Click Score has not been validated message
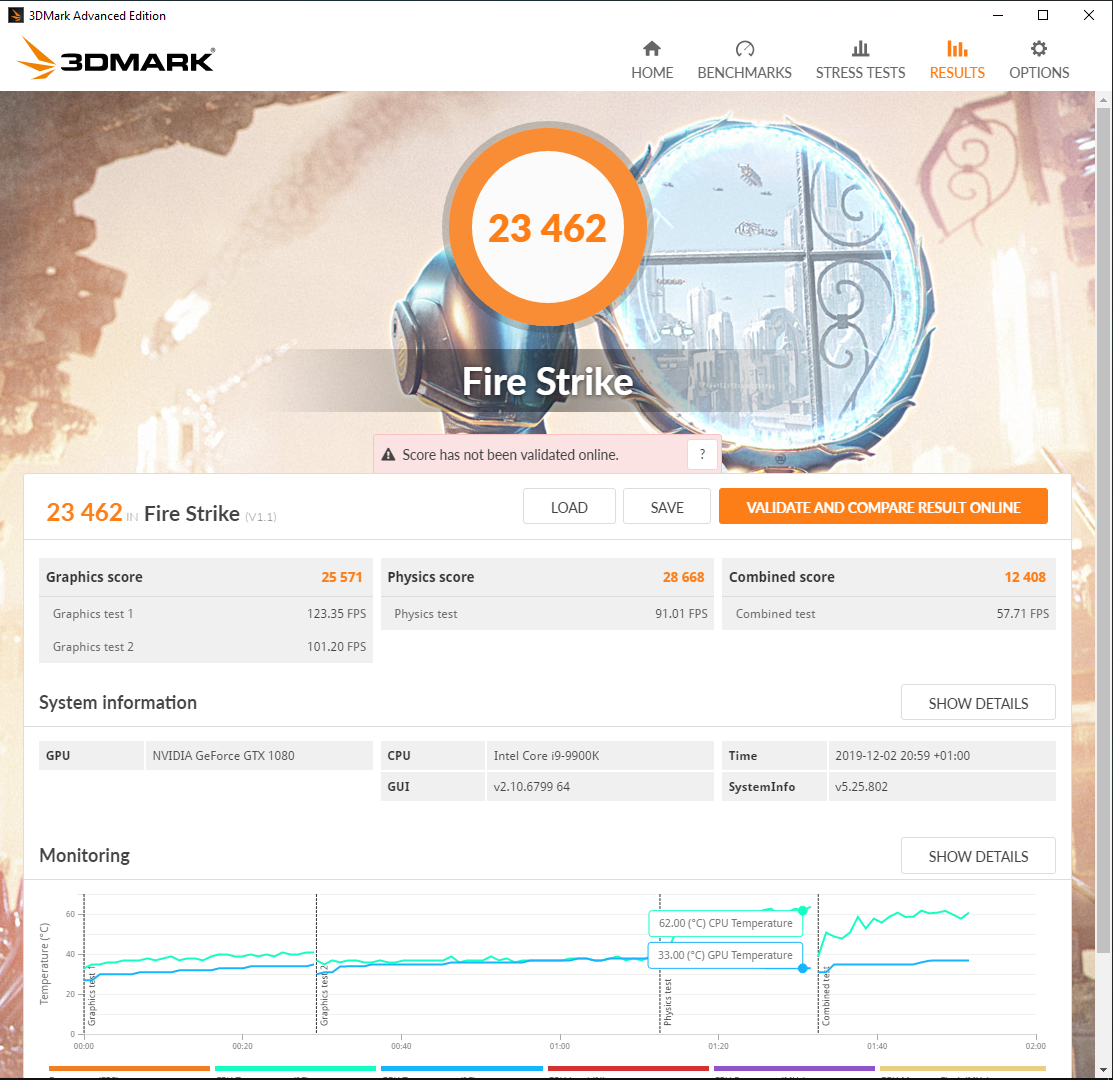The width and height of the screenshot is (1113, 1080). click(x=510, y=455)
